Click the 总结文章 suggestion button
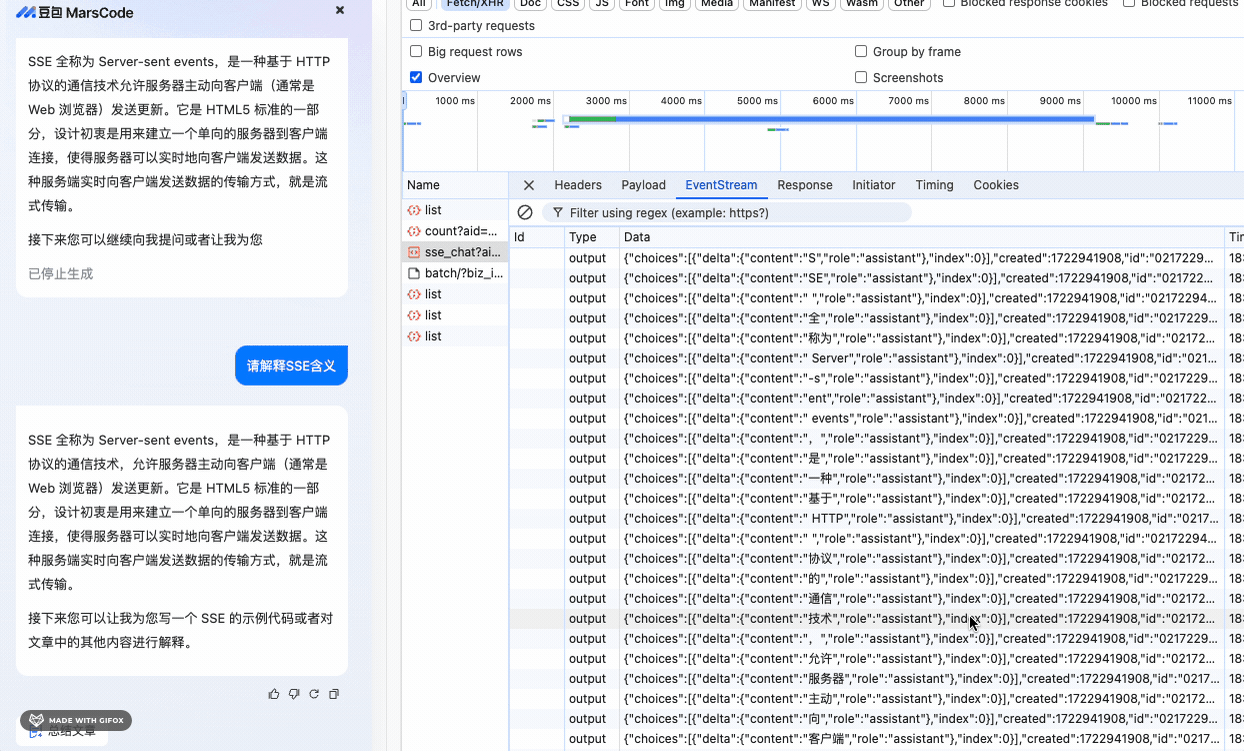1244x751 pixels. (64, 732)
